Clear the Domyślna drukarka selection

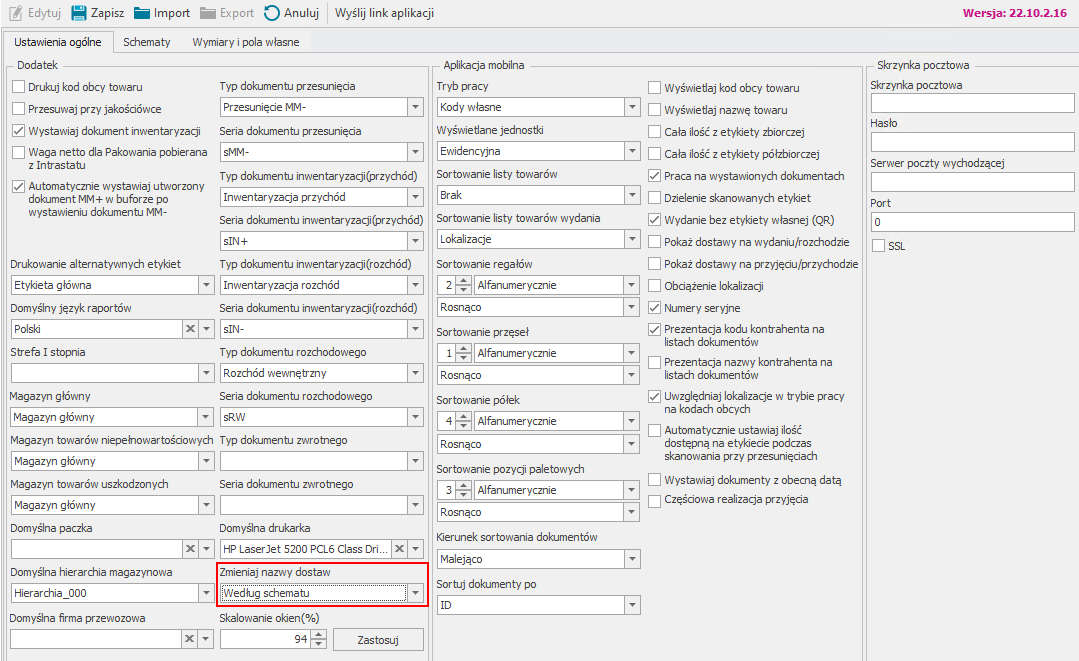point(398,549)
